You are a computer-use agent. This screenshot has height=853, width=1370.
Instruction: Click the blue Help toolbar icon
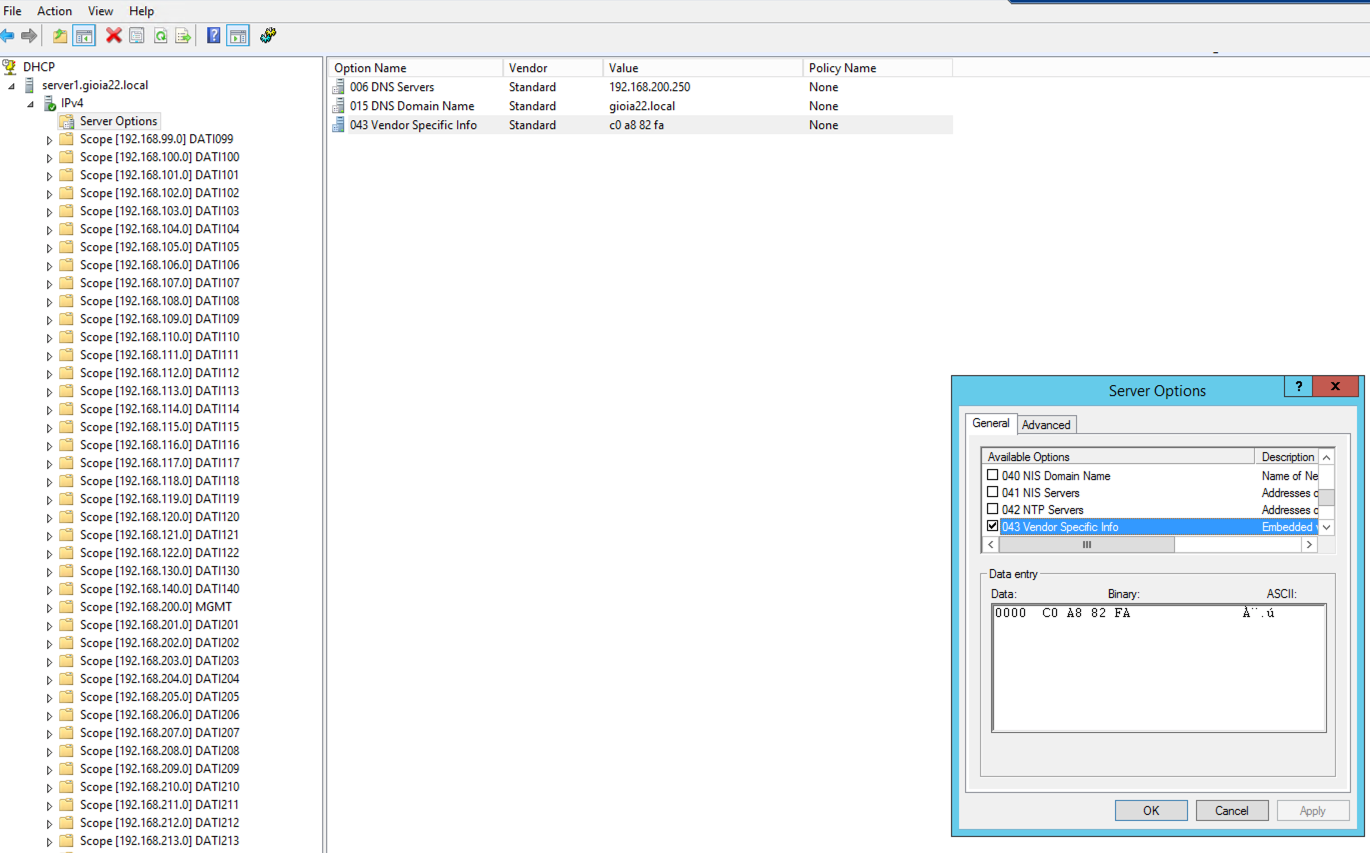tap(214, 36)
